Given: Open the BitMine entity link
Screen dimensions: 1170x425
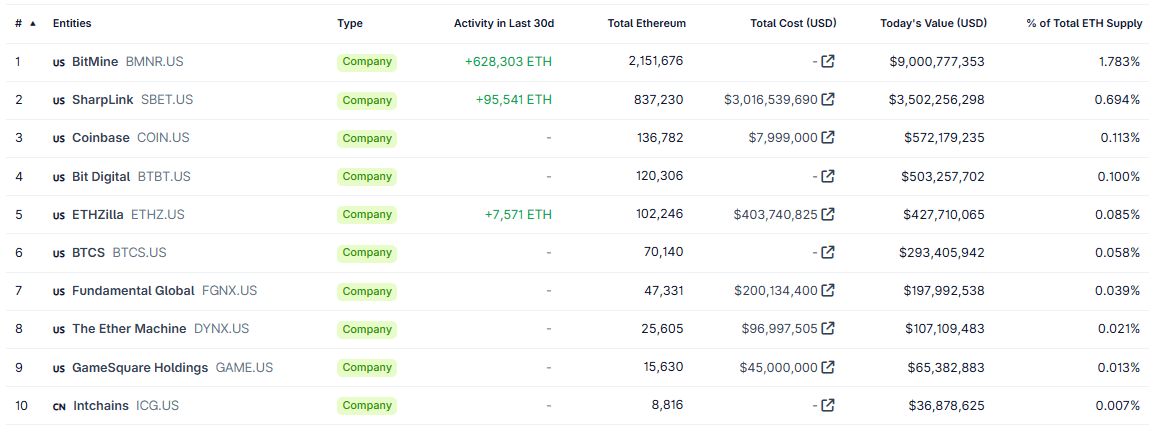Looking at the screenshot, I should coord(95,62).
